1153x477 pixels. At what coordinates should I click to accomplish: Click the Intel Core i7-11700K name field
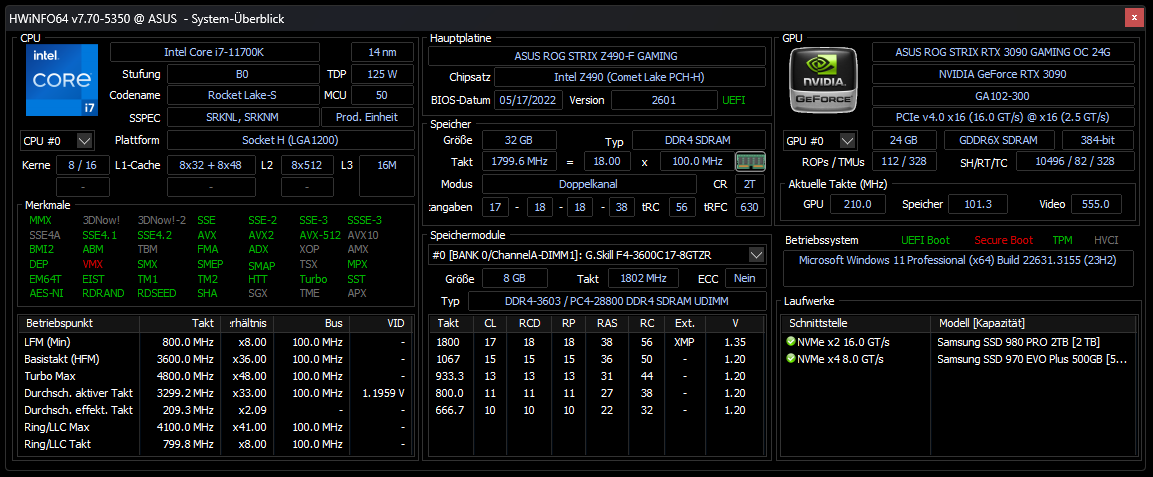[215, 52]
